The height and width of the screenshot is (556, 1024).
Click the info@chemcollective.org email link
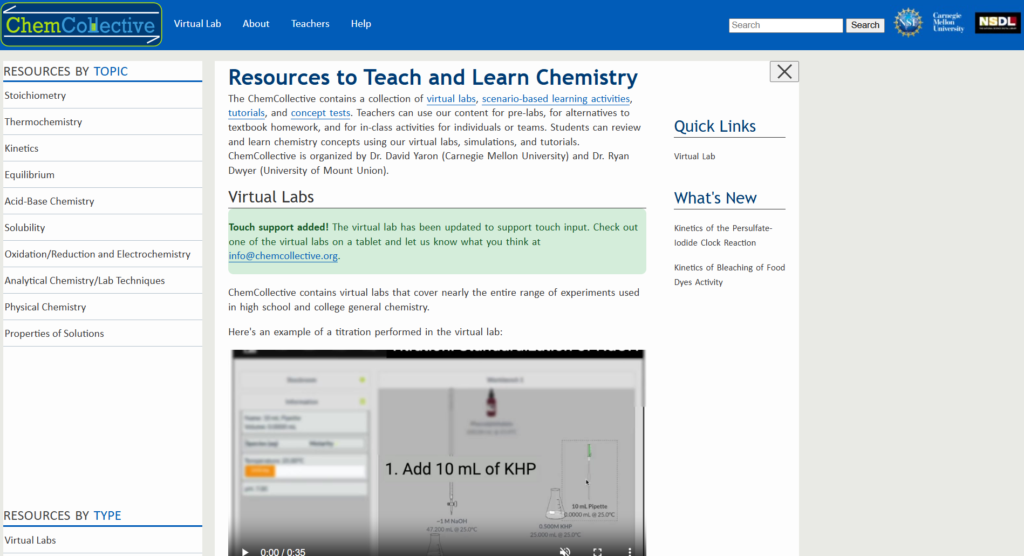[x=283, y=256]
